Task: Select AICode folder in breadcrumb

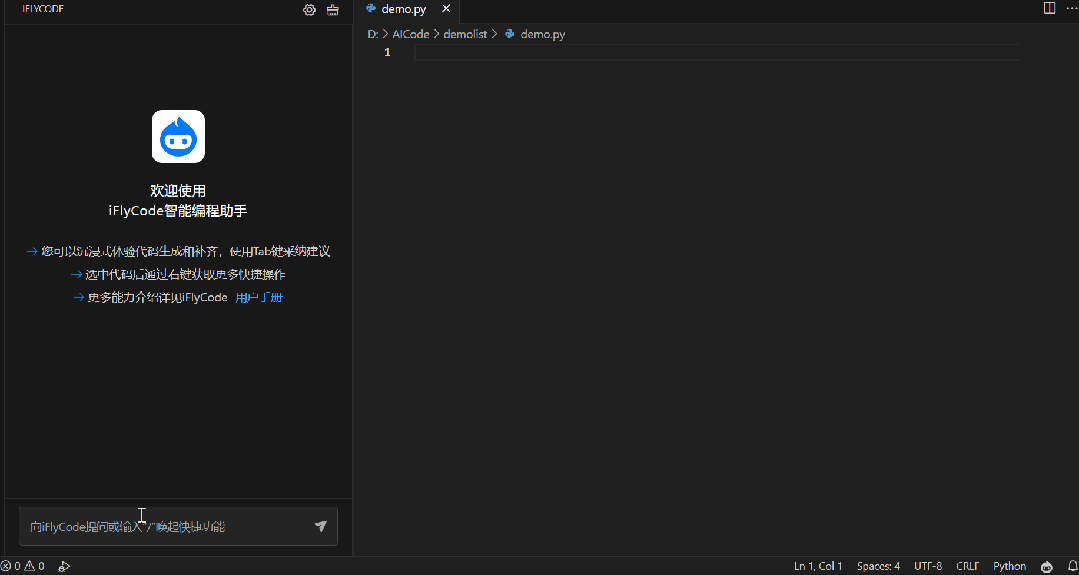Action: [411, 34]
